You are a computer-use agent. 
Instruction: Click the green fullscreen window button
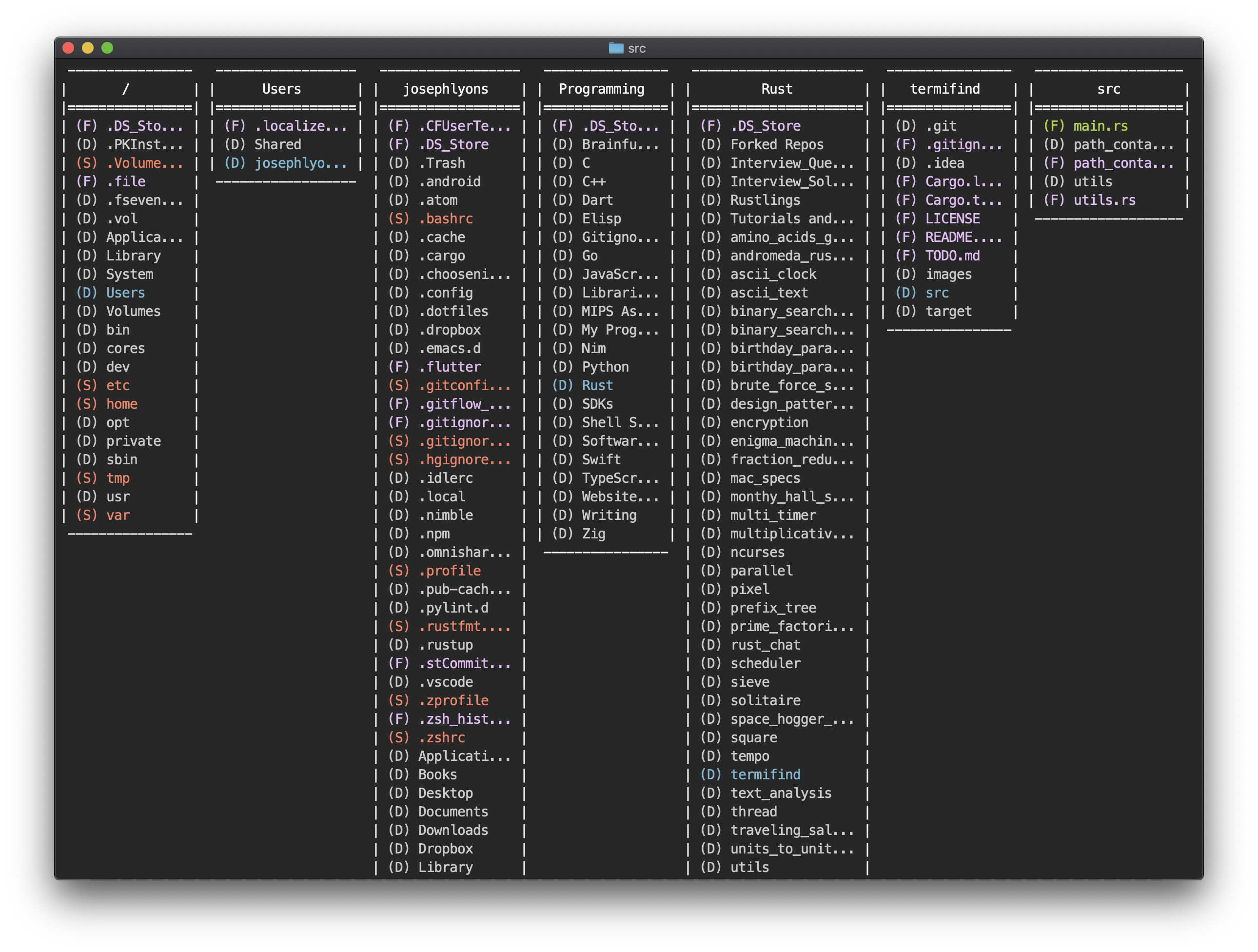coord(107,48)
